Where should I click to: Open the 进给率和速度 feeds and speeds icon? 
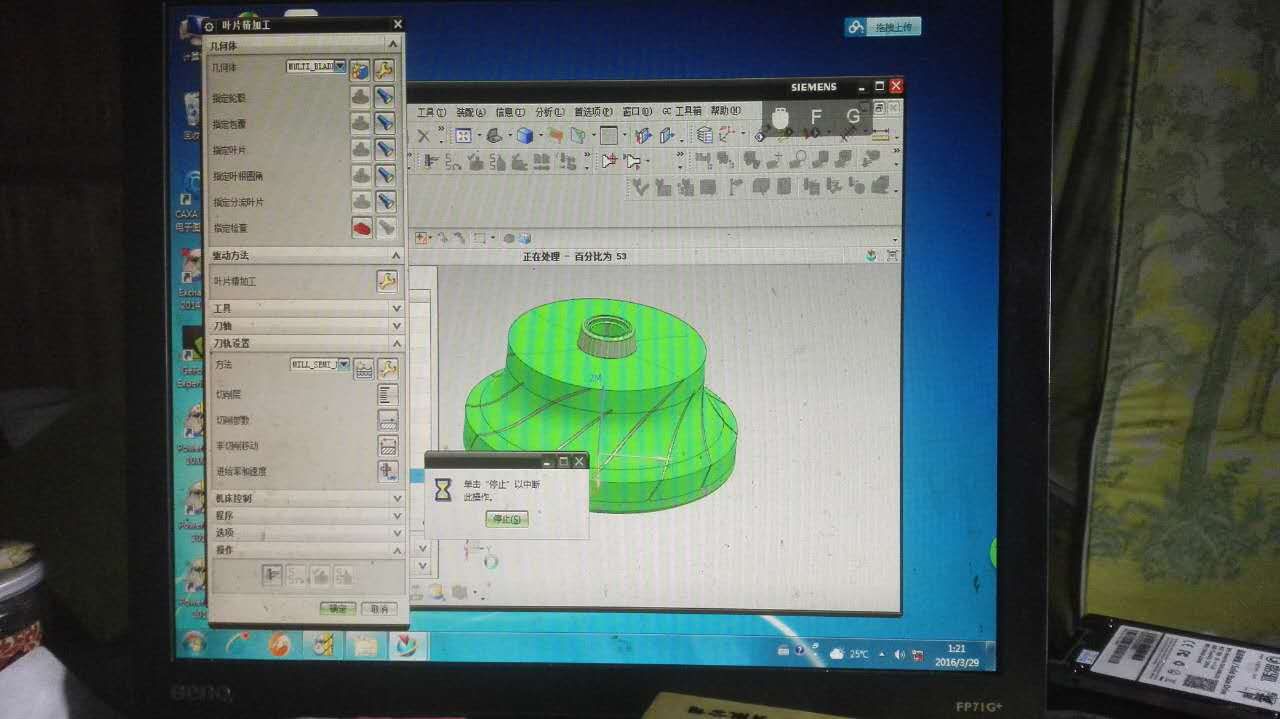tap(388, 471)
